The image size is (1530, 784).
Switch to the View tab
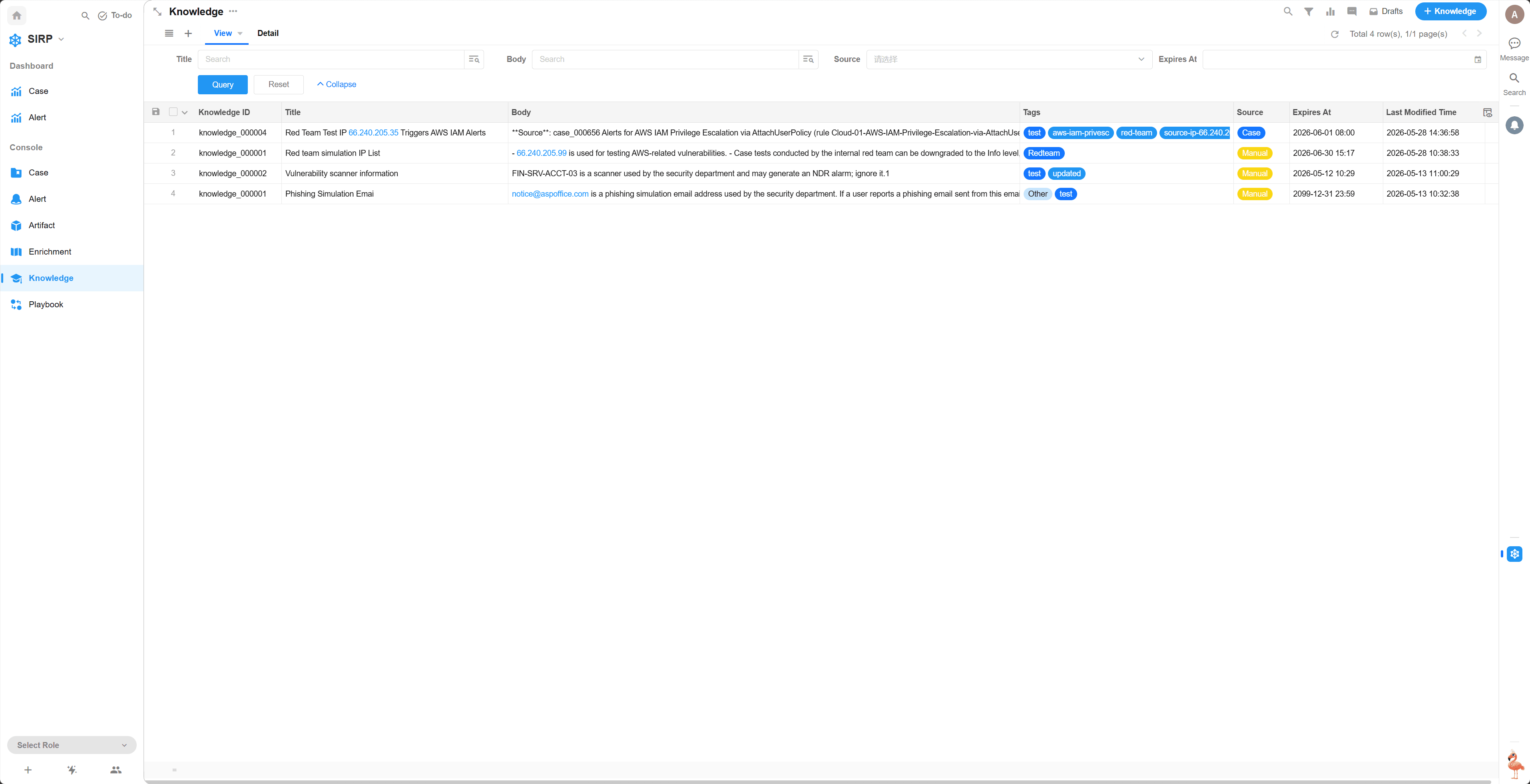coord(223,33)
